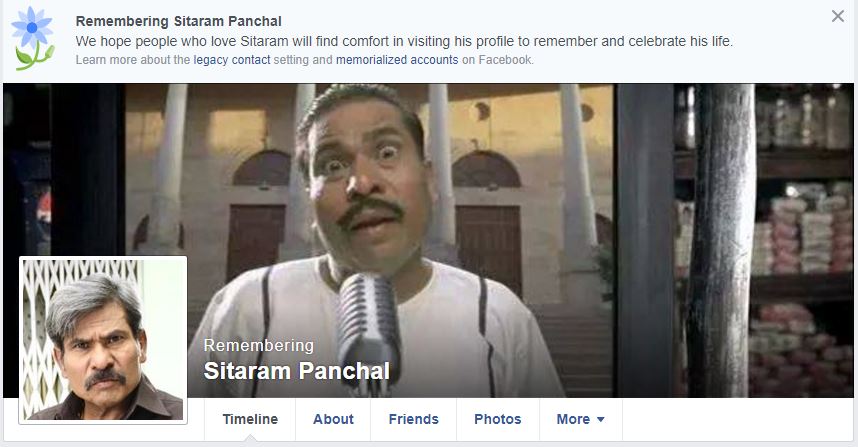The width and height of the screenshot is (858, 447).
Task: Click the Remembering label above the name
Action: coord(259,345)
